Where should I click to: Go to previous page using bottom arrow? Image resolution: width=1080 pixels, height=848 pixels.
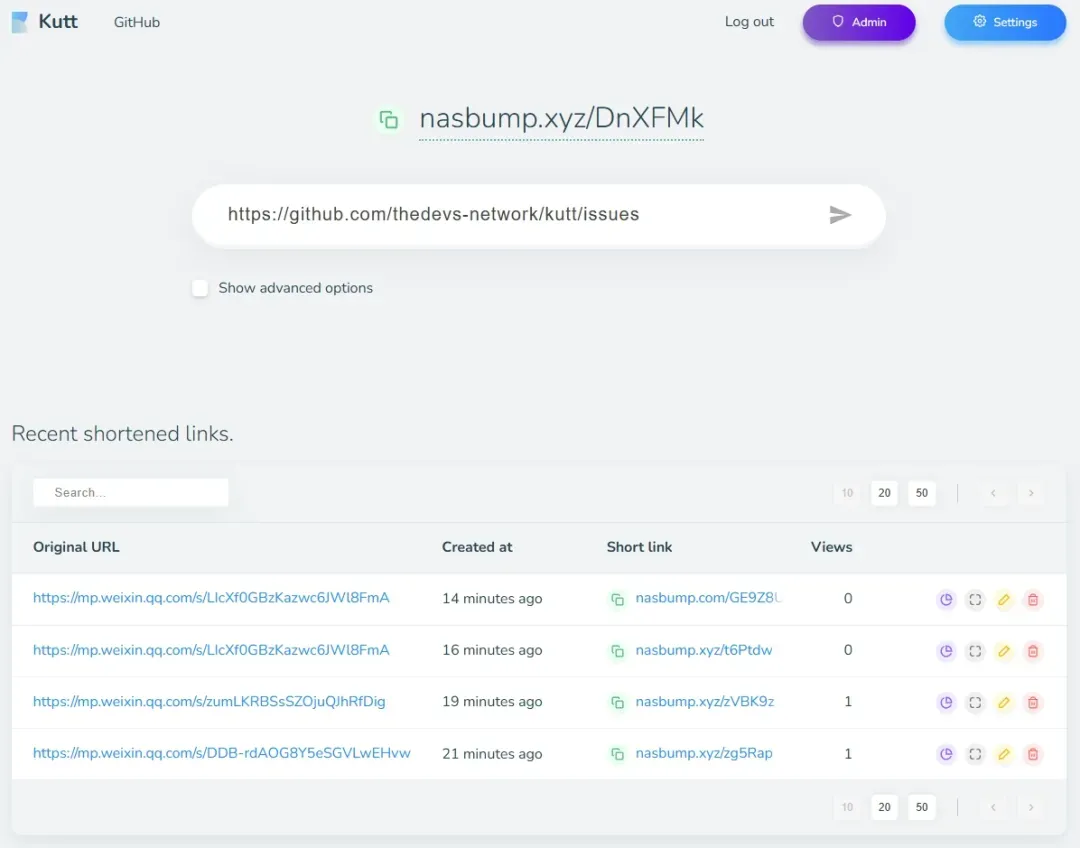993,807
